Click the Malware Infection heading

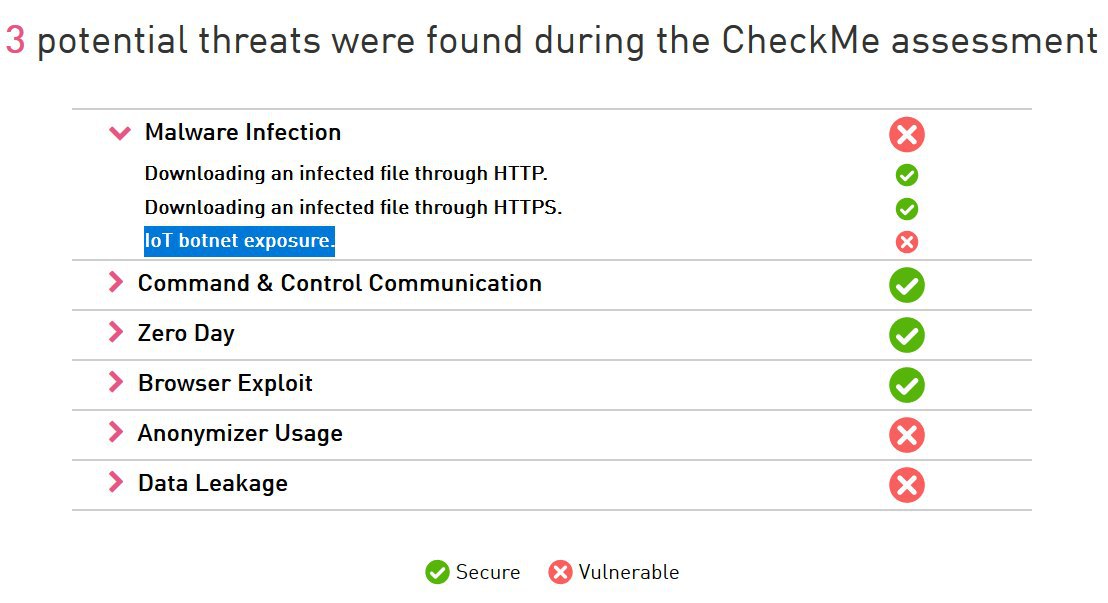coord(243,132)
